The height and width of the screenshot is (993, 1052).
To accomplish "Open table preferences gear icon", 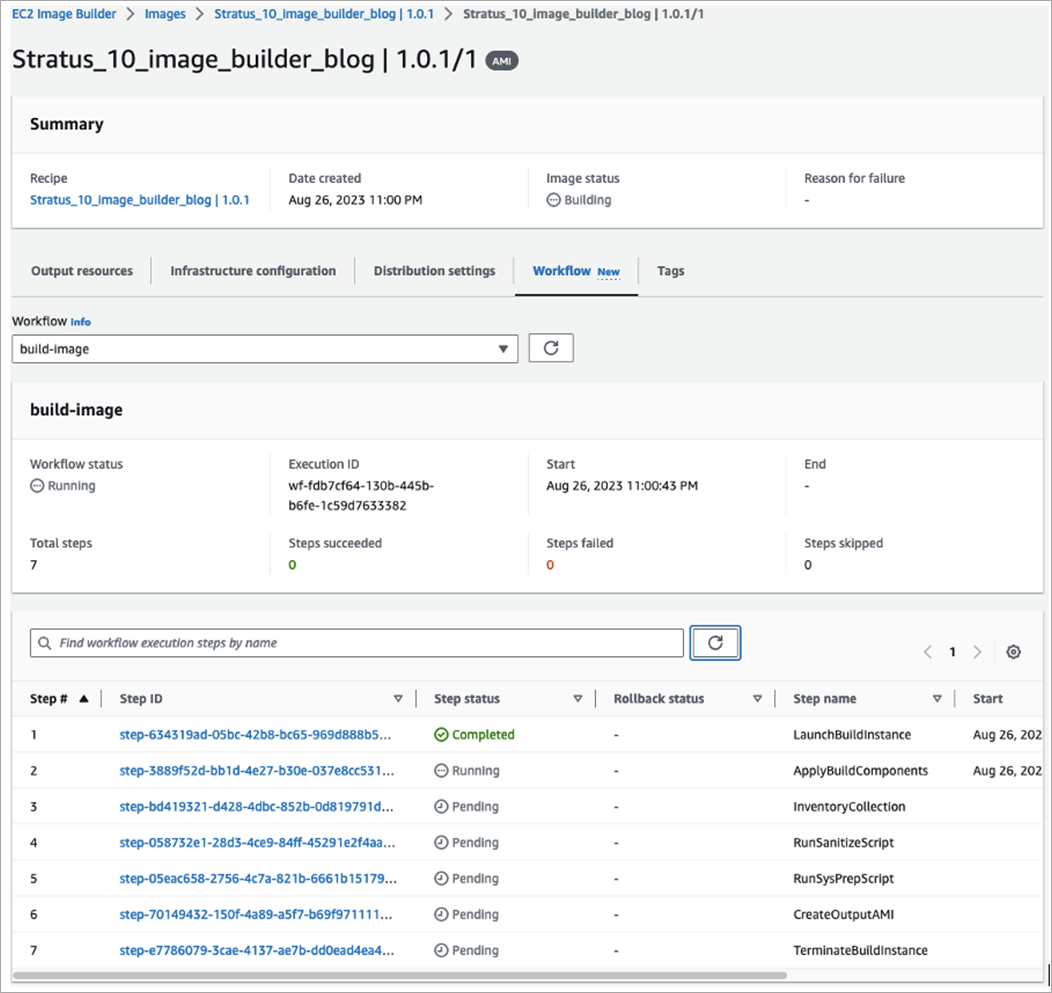I will pyautogui.click(x=1013, y=651).
